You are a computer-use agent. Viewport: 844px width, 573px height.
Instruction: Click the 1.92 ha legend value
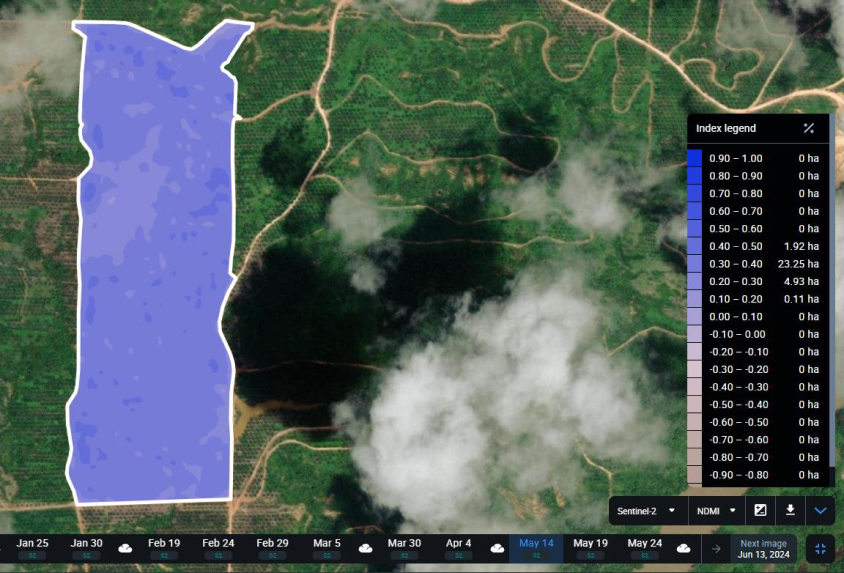[801, 246]
